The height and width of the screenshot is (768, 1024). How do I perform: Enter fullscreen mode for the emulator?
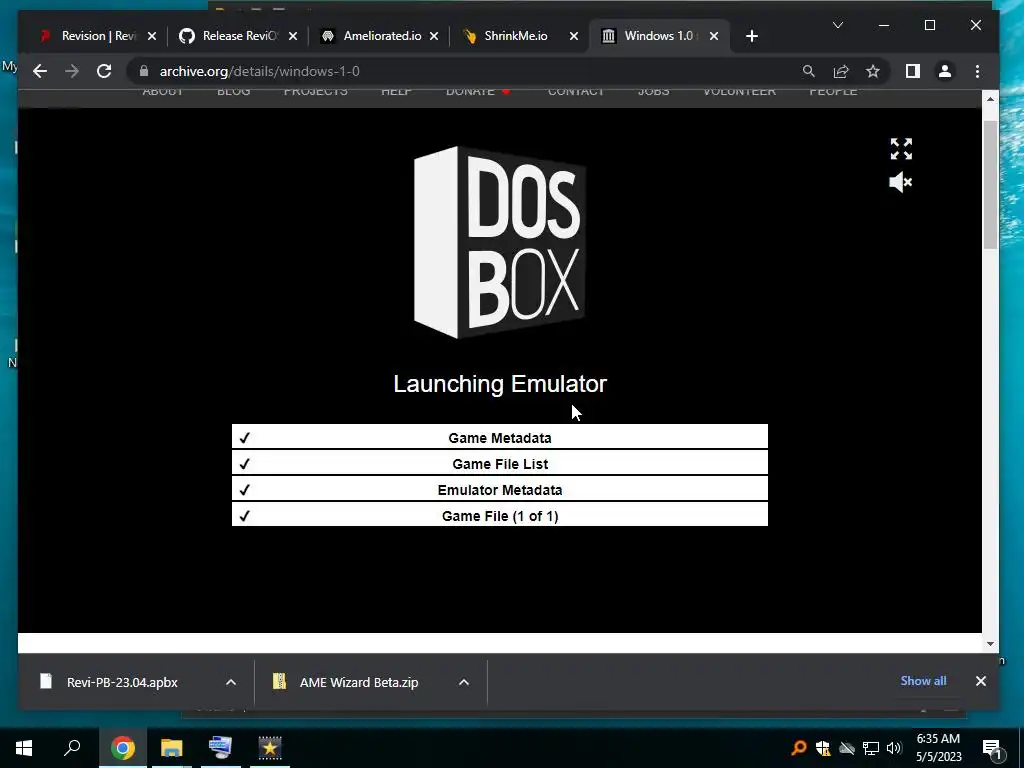click(x=901, y=149)
